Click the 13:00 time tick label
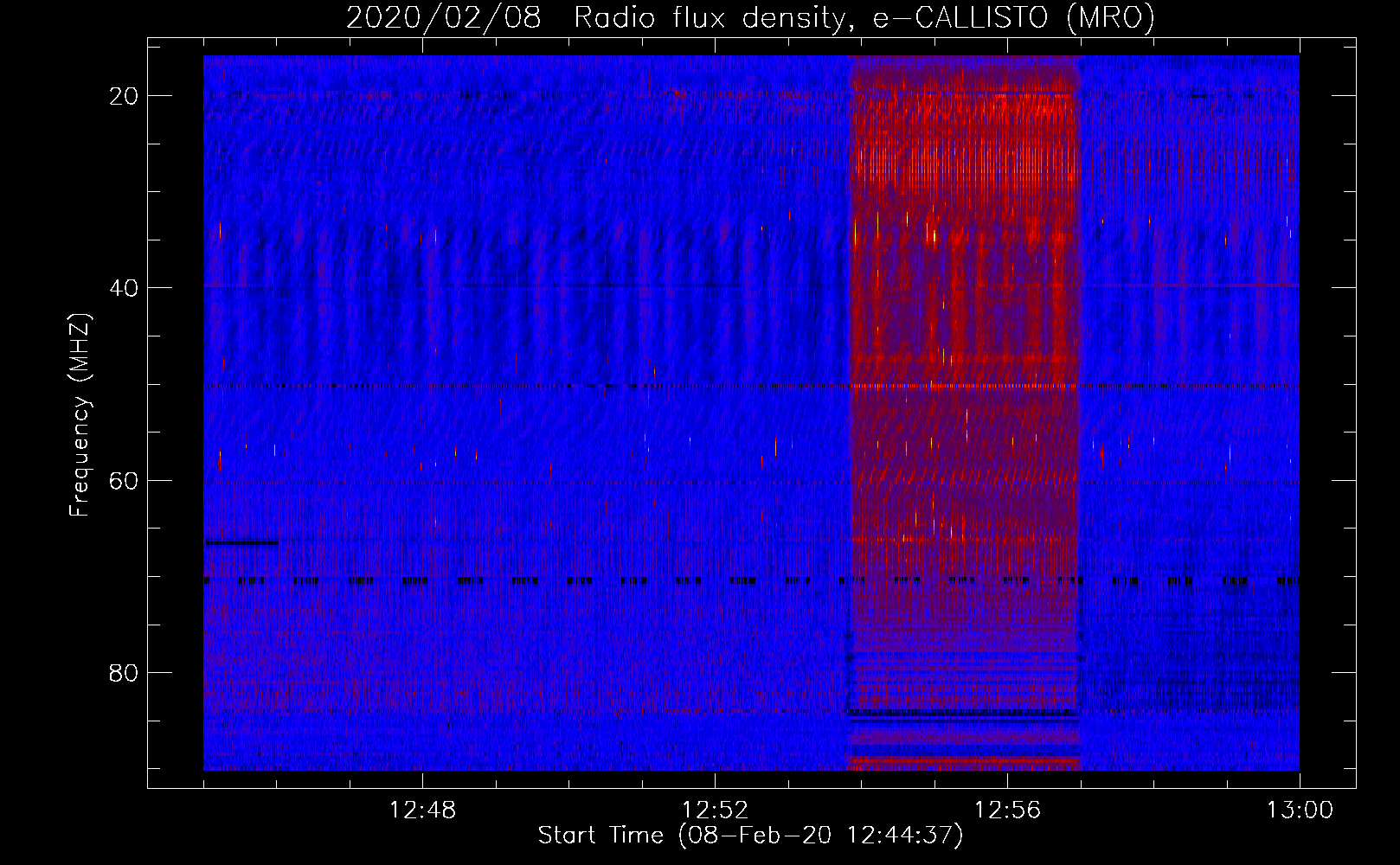Image resolution: width=1400 pixels, height=865 pixels. pos(1300,811)
